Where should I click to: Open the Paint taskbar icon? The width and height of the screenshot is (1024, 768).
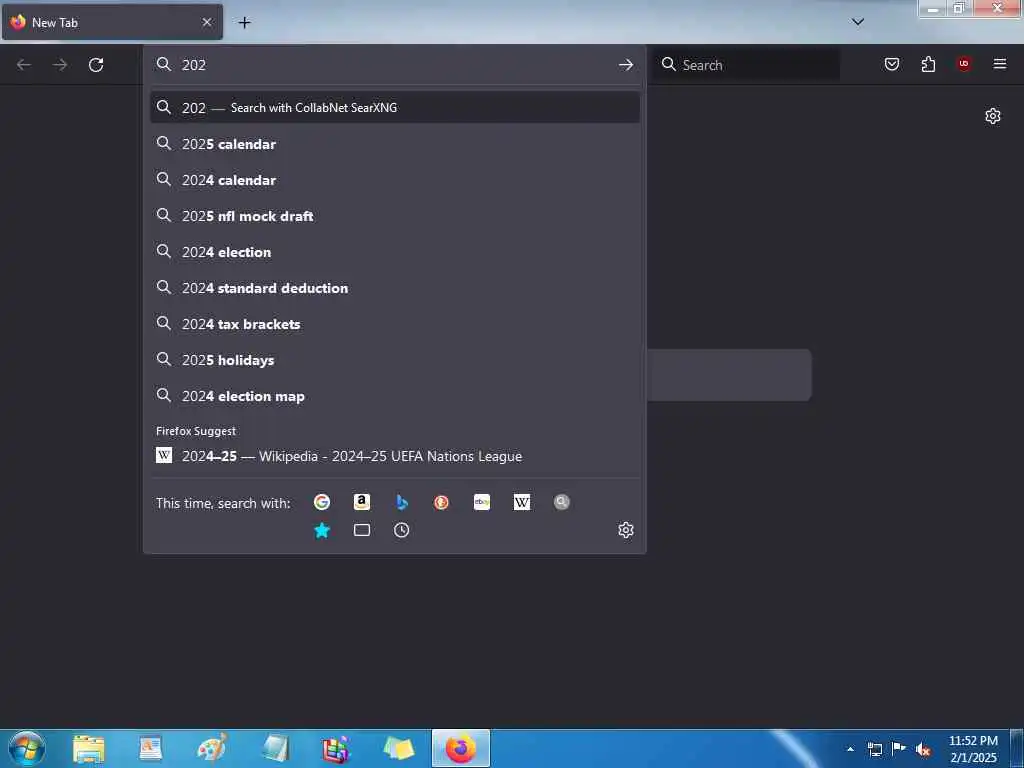pyautogui.click(x=212, y=748)
